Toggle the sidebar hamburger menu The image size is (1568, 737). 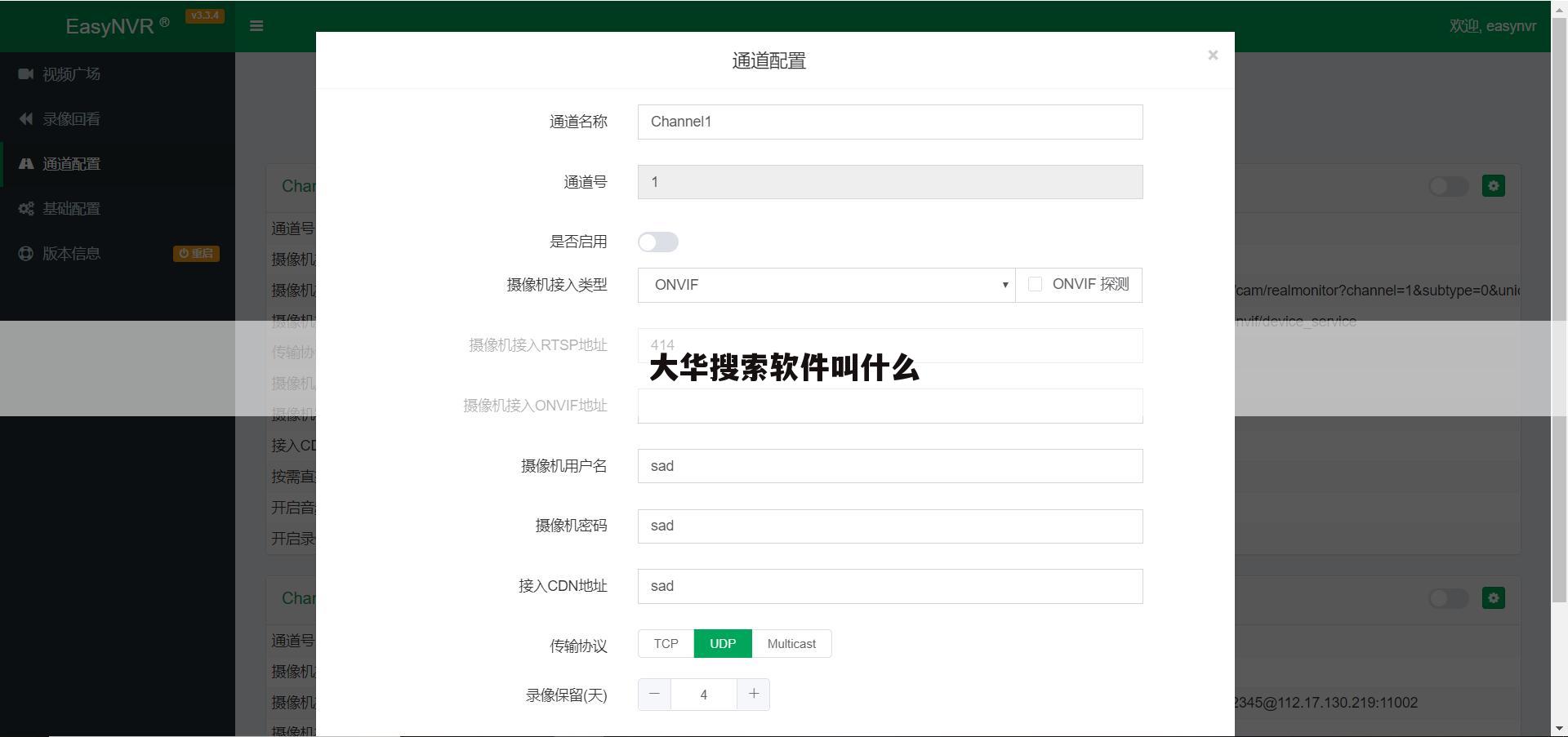[x=256, y=26]
